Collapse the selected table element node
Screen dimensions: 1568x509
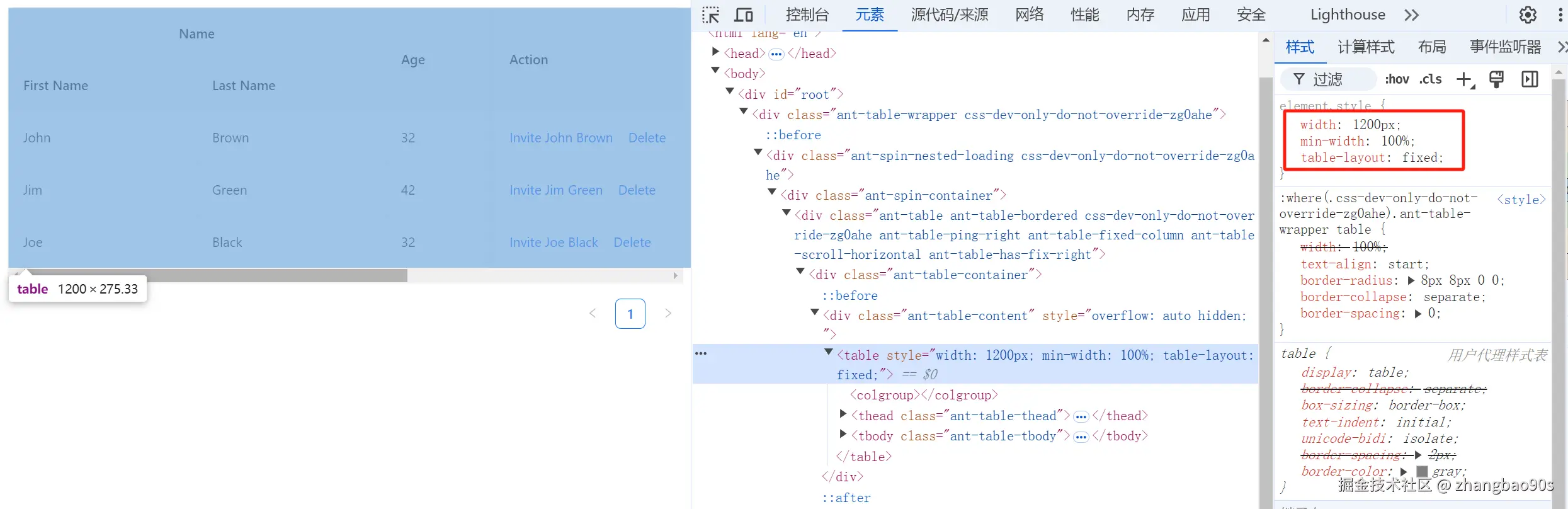[829, 353]
